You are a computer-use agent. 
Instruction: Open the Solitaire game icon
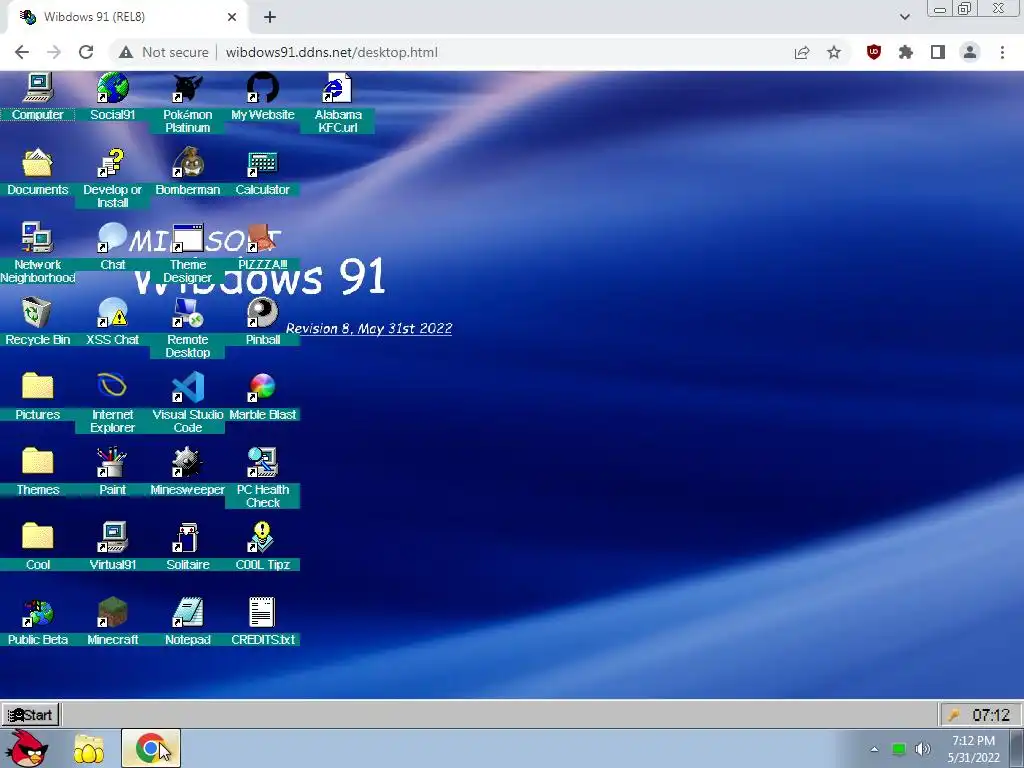pyautogui.click(x=187, y=547)
